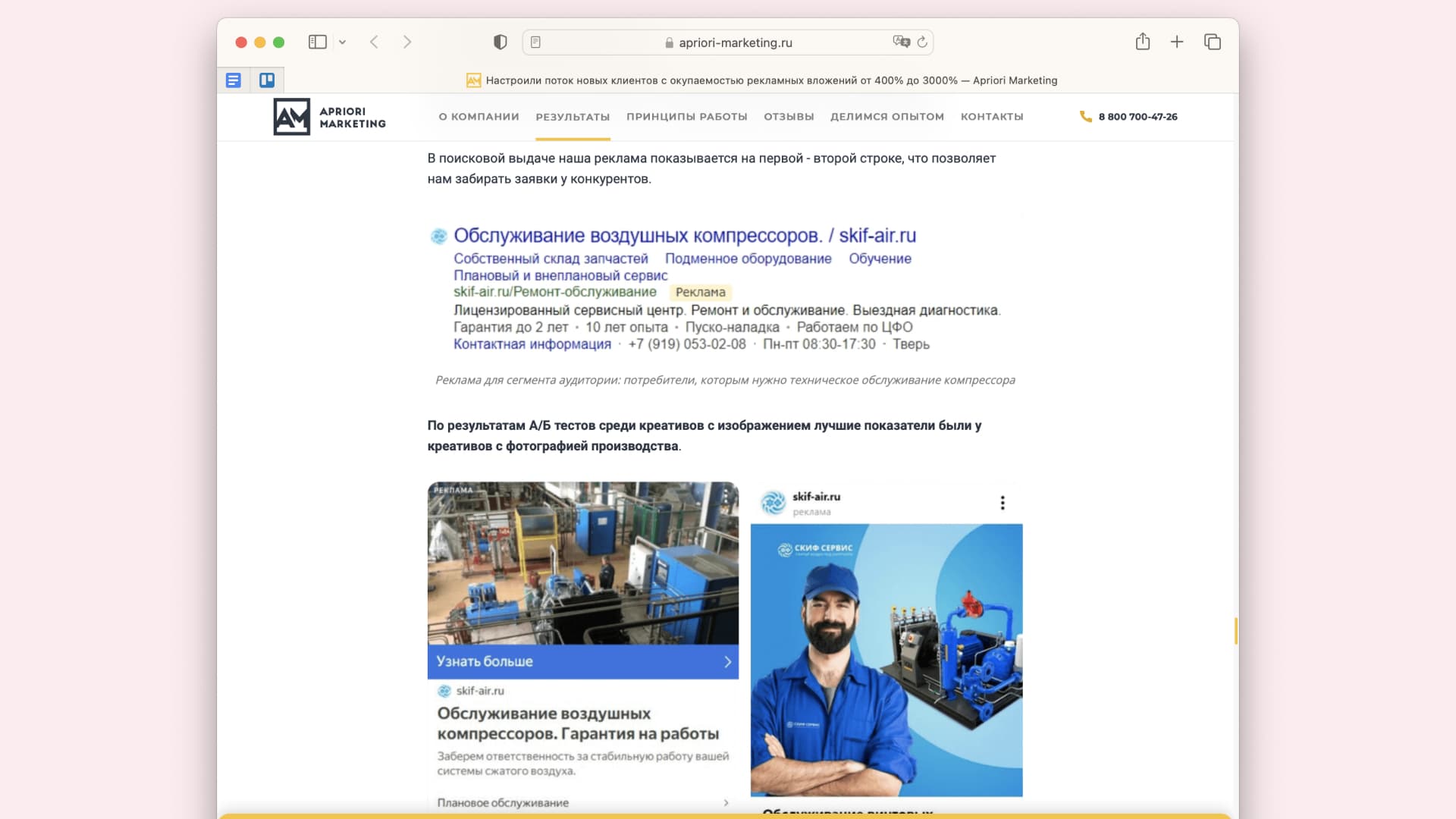Viewport: 1456px width, 819px height.
Task: Click the orange phone handset icon
Action: (1084, 117)
